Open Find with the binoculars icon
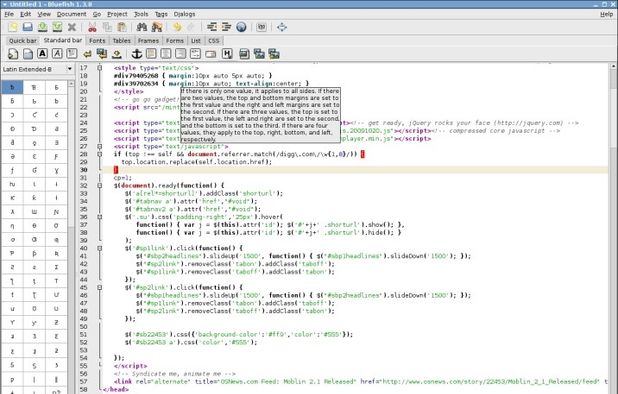 [142, 27]
